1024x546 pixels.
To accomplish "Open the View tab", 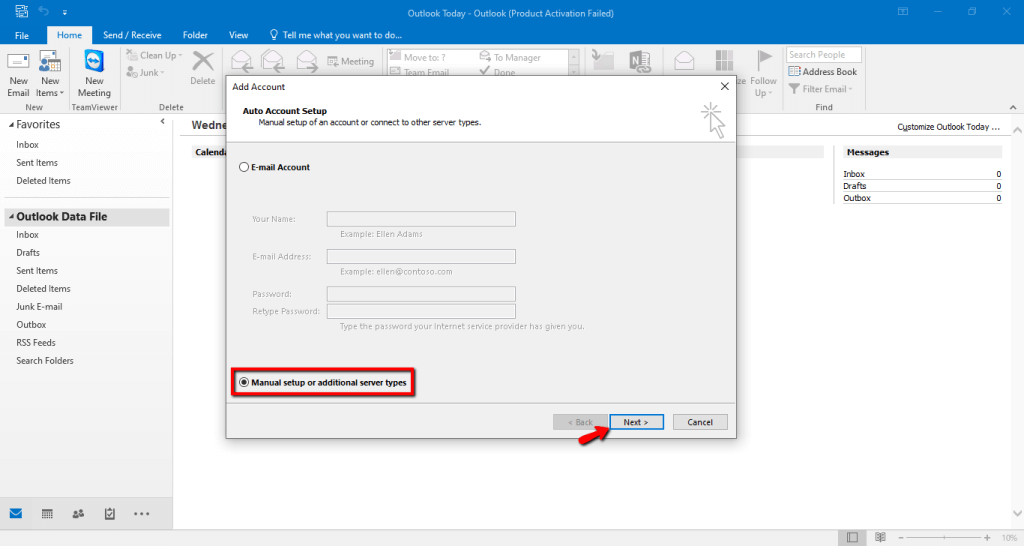I will pyautogui.click(x=238, y=35).
